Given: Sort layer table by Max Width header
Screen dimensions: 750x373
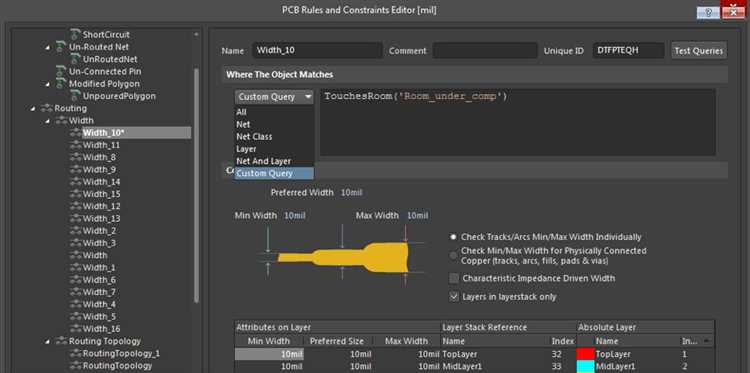Looking at the screenshot, I should (406, 341).
